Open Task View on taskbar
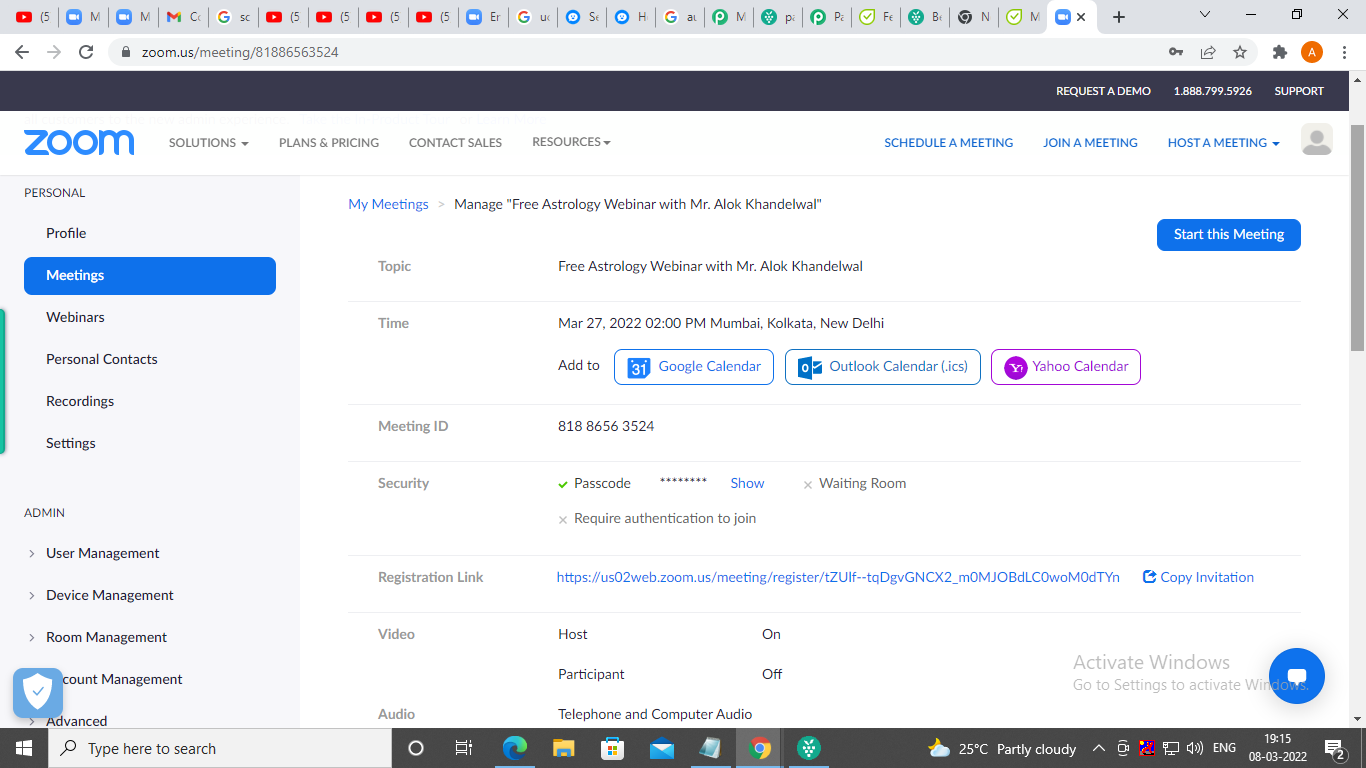The width and height of the screenshot is (1366, 768). [x=464, y=748]
